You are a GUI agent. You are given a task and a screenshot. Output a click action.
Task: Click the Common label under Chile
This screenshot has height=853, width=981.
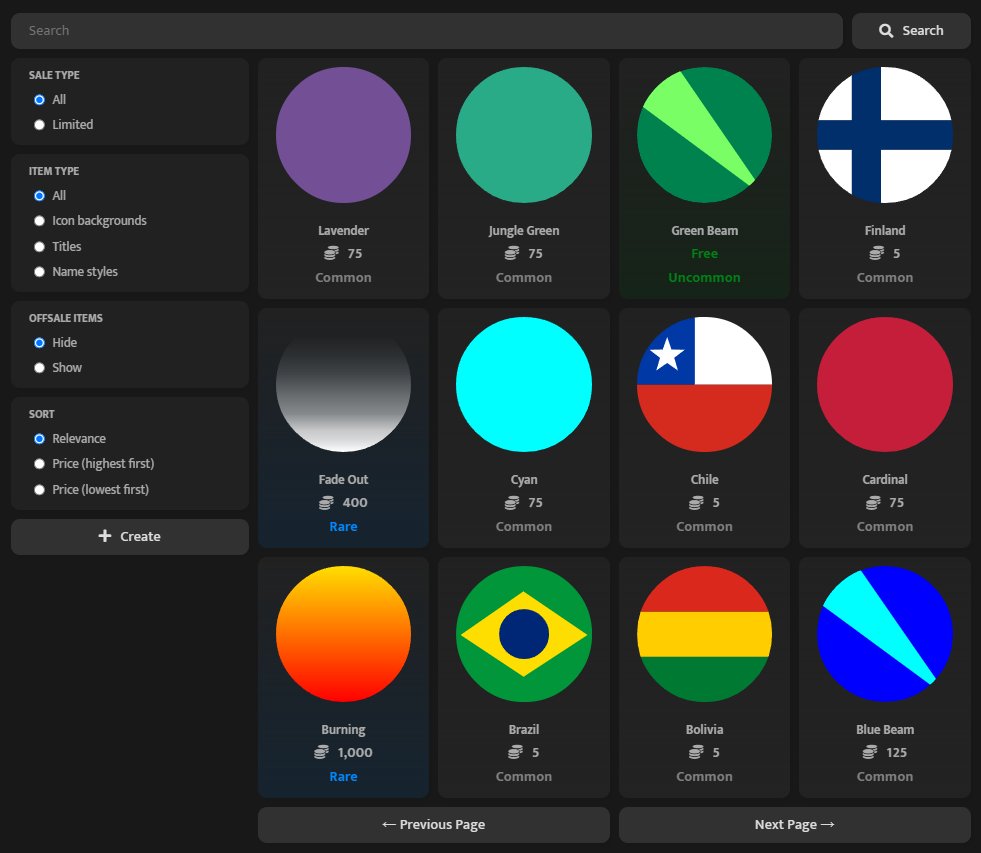[x=704, y=526]
